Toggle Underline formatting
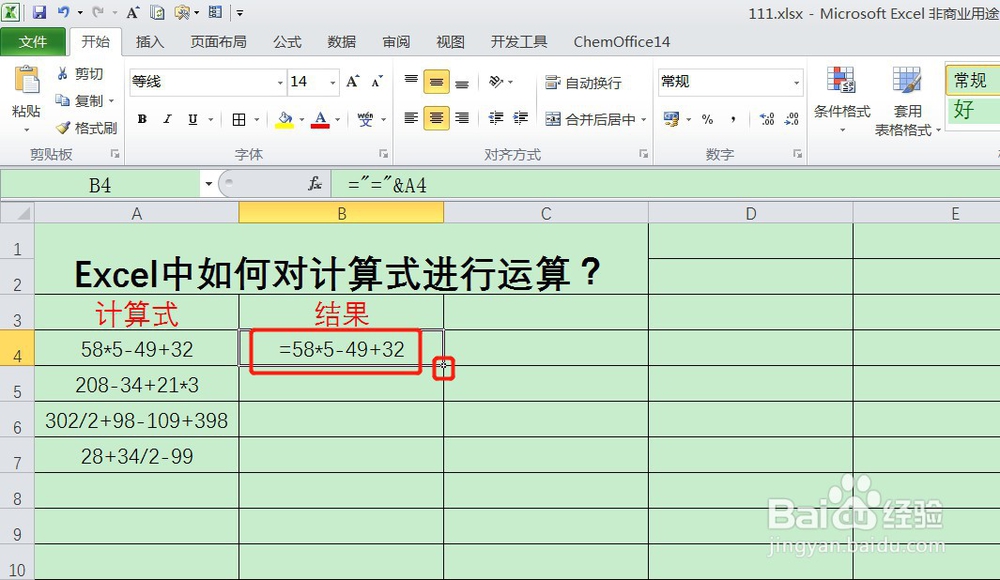 pyautogui.click(x=193, y=119)
